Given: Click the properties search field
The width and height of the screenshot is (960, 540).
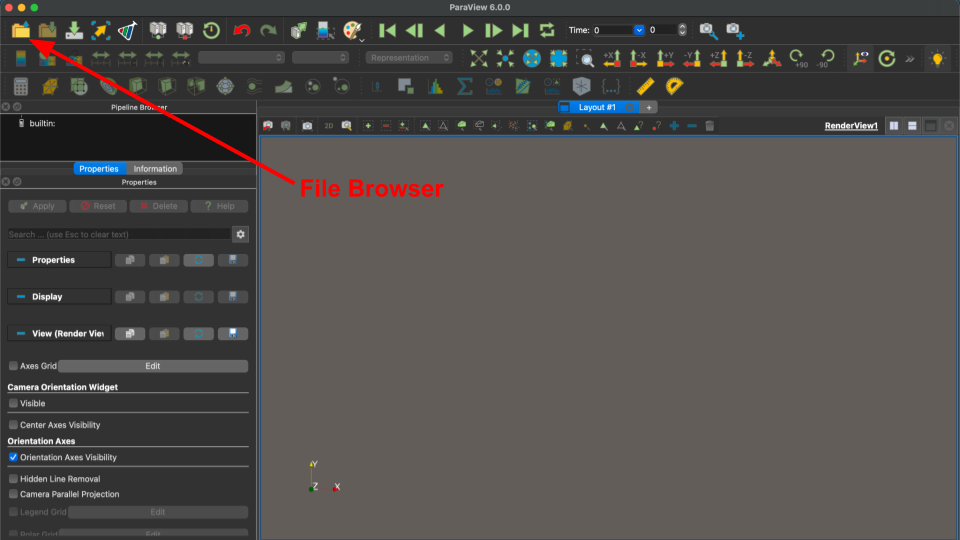Looking at the screenshot, I should coord(119,234).
